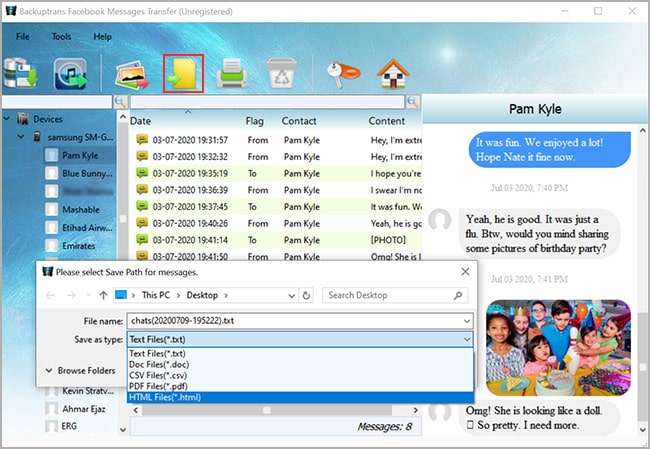Click the home icon in toolbar
The image size is (650, 449).
pyautogui.click(x=390, y=75)
